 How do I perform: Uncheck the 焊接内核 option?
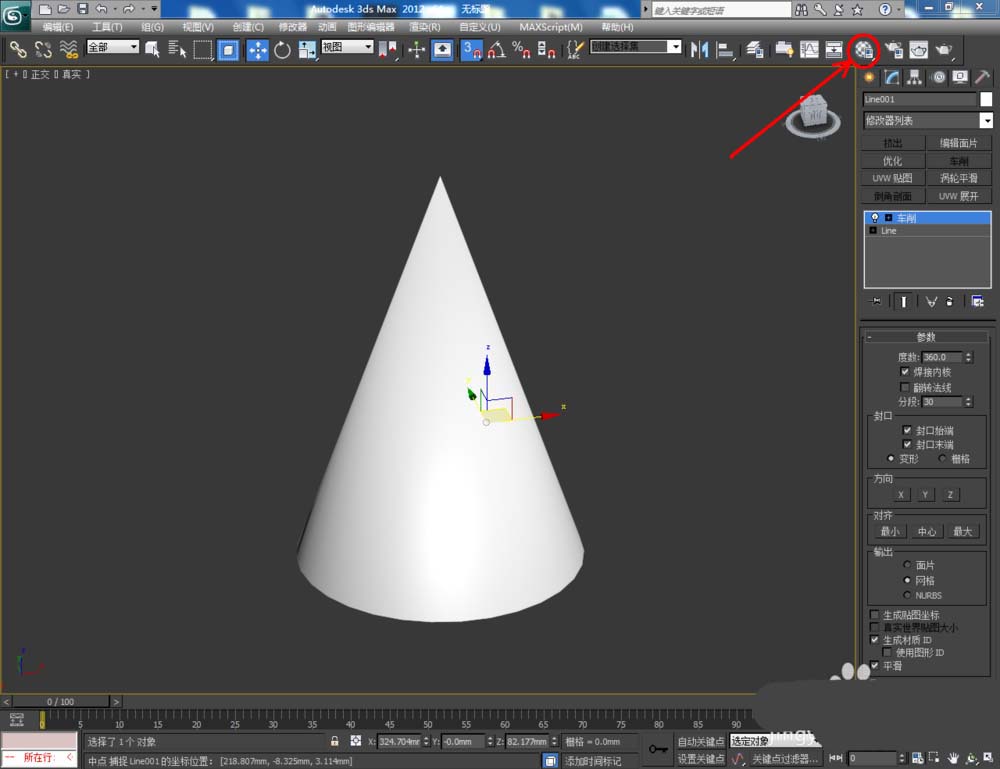tap(907, 372)
